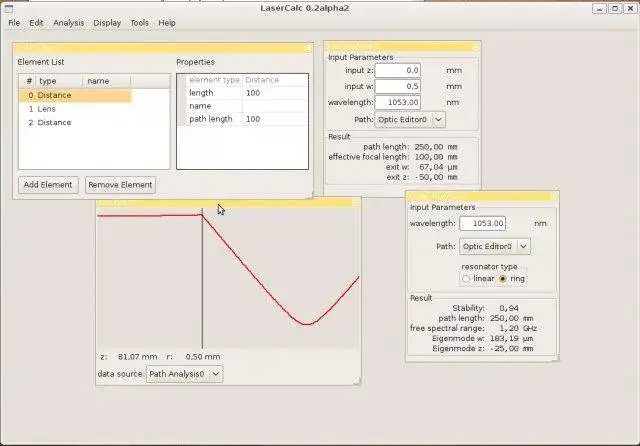640x446 pixels.
Task: Click the name column header
Action: (x=106, y=81)
